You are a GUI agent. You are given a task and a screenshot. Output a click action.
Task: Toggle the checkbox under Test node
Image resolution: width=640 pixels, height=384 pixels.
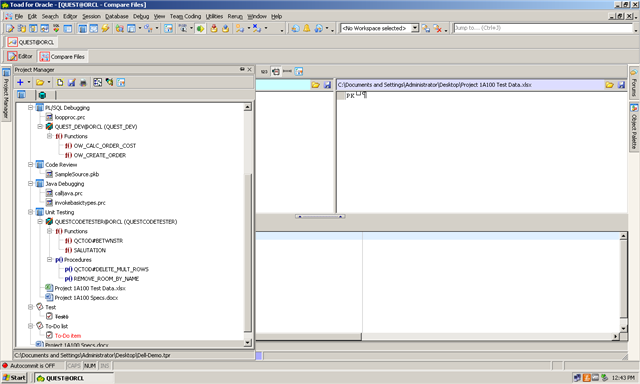49,316
